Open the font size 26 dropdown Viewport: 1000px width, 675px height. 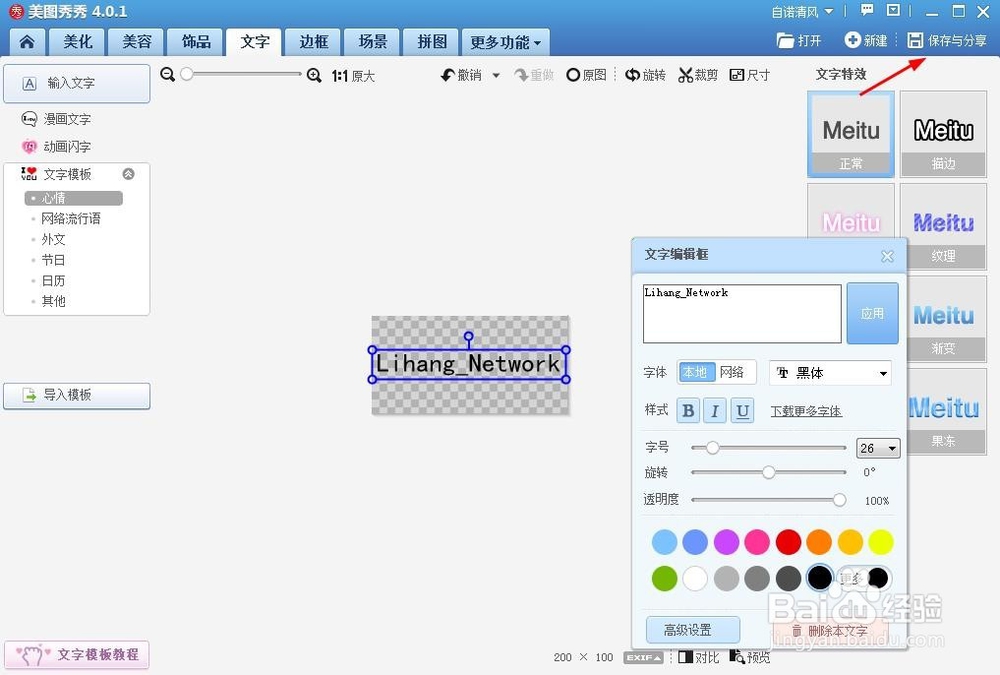(x=878, y=449)
